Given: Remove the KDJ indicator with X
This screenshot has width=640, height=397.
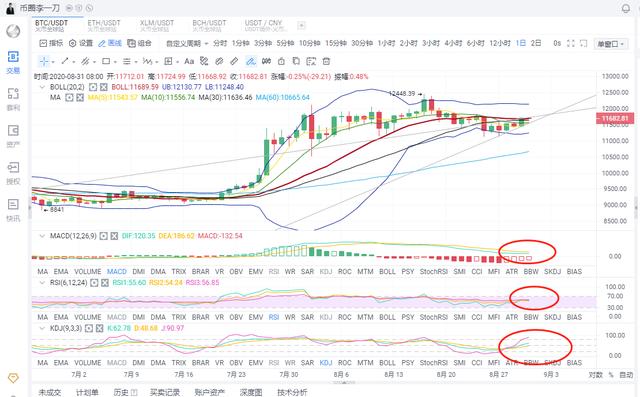Looking at the screenshot, I should tap(100, 328).
